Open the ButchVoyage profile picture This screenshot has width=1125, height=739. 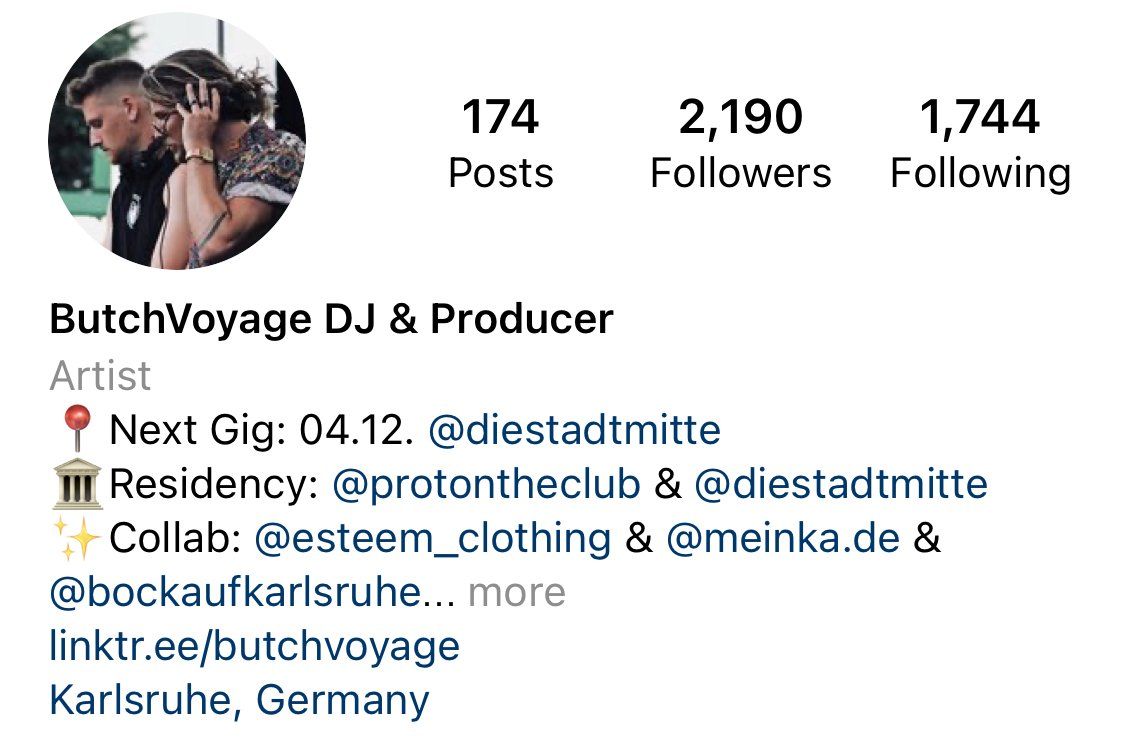(177, 142)
